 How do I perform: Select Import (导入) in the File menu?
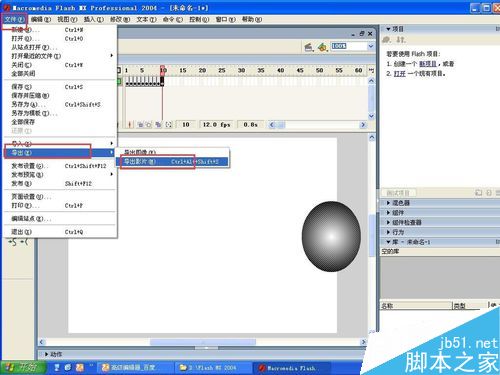pos(59,144)
